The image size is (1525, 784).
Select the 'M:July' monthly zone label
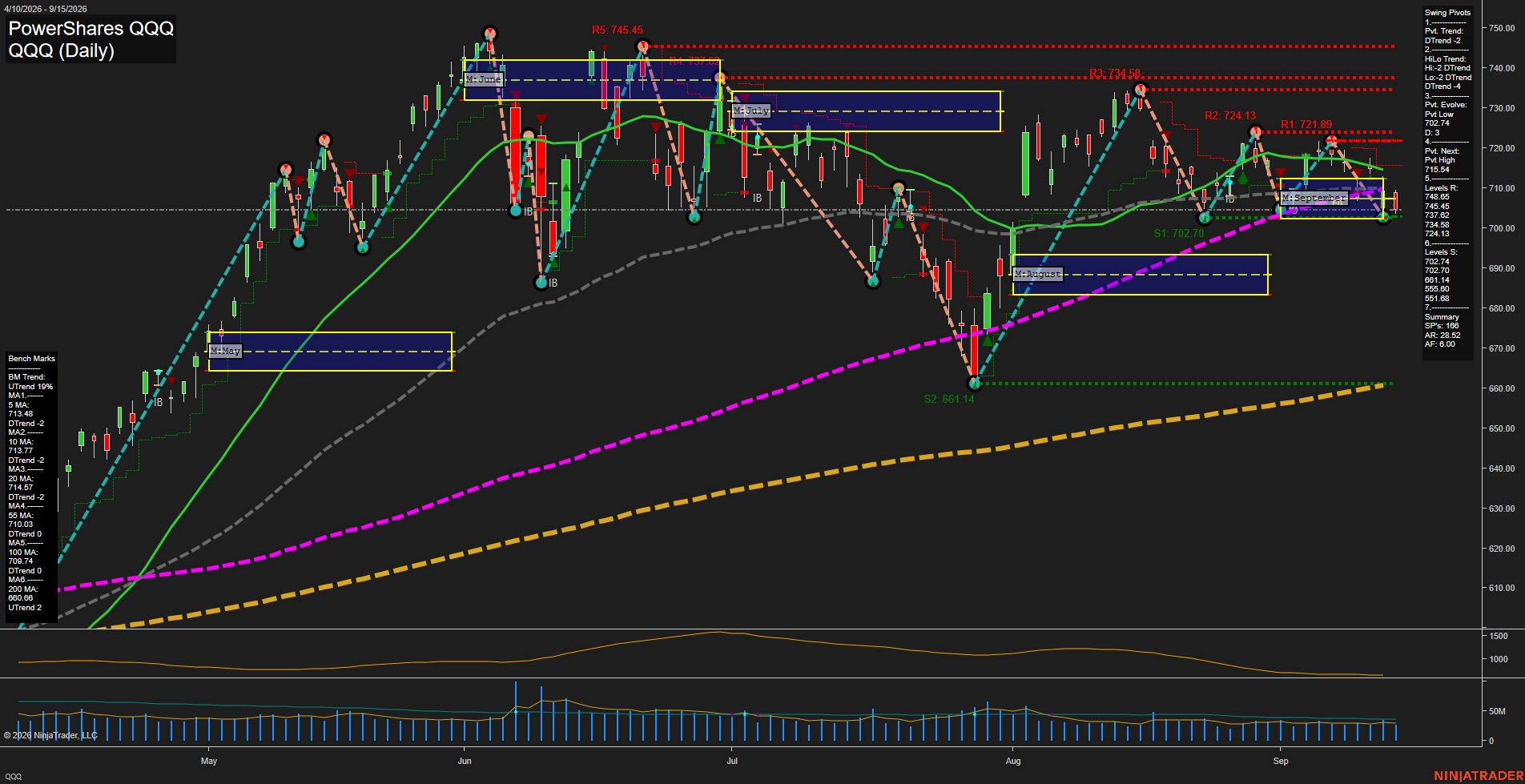[750, 111]
